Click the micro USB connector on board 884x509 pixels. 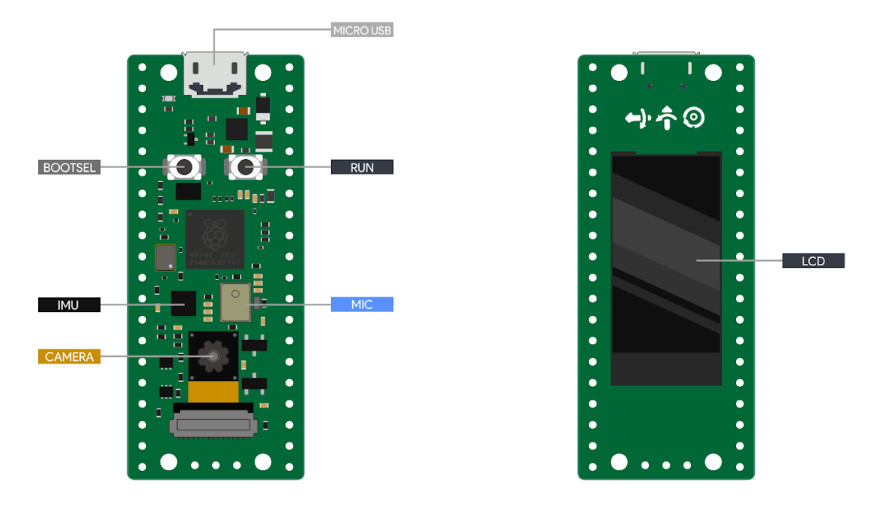tap(214, 74)
